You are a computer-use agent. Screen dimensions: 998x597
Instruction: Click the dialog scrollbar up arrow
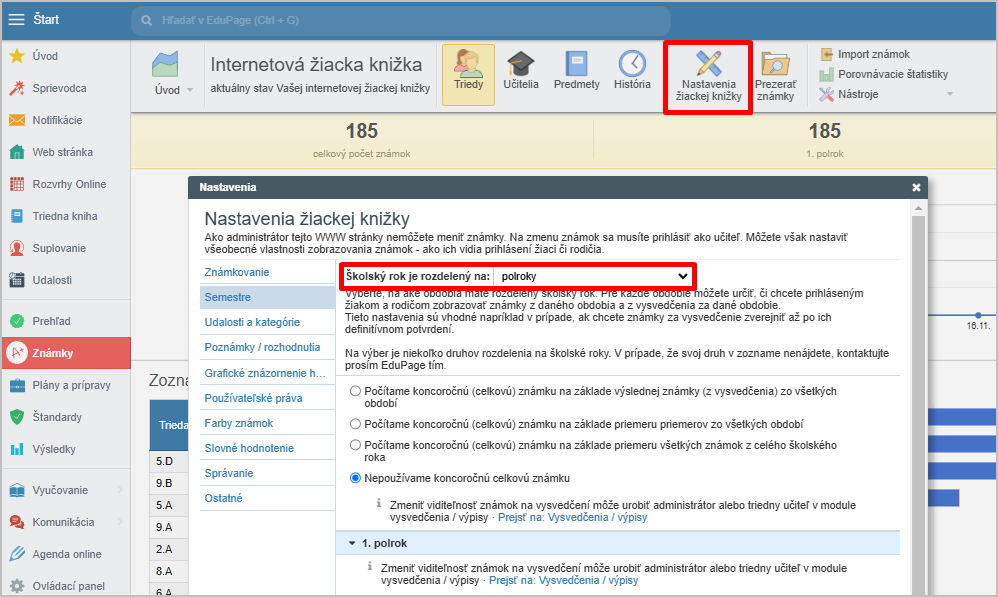918,208
